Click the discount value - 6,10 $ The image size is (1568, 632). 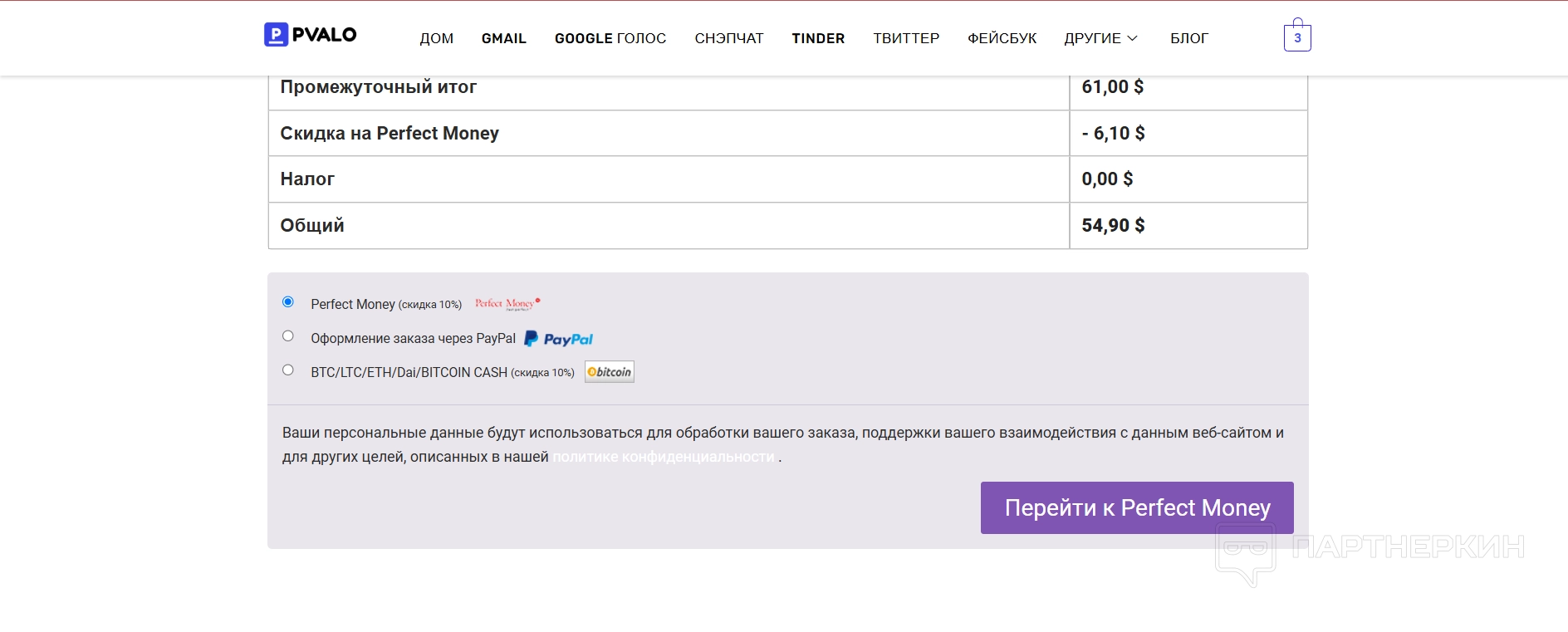1114,134
